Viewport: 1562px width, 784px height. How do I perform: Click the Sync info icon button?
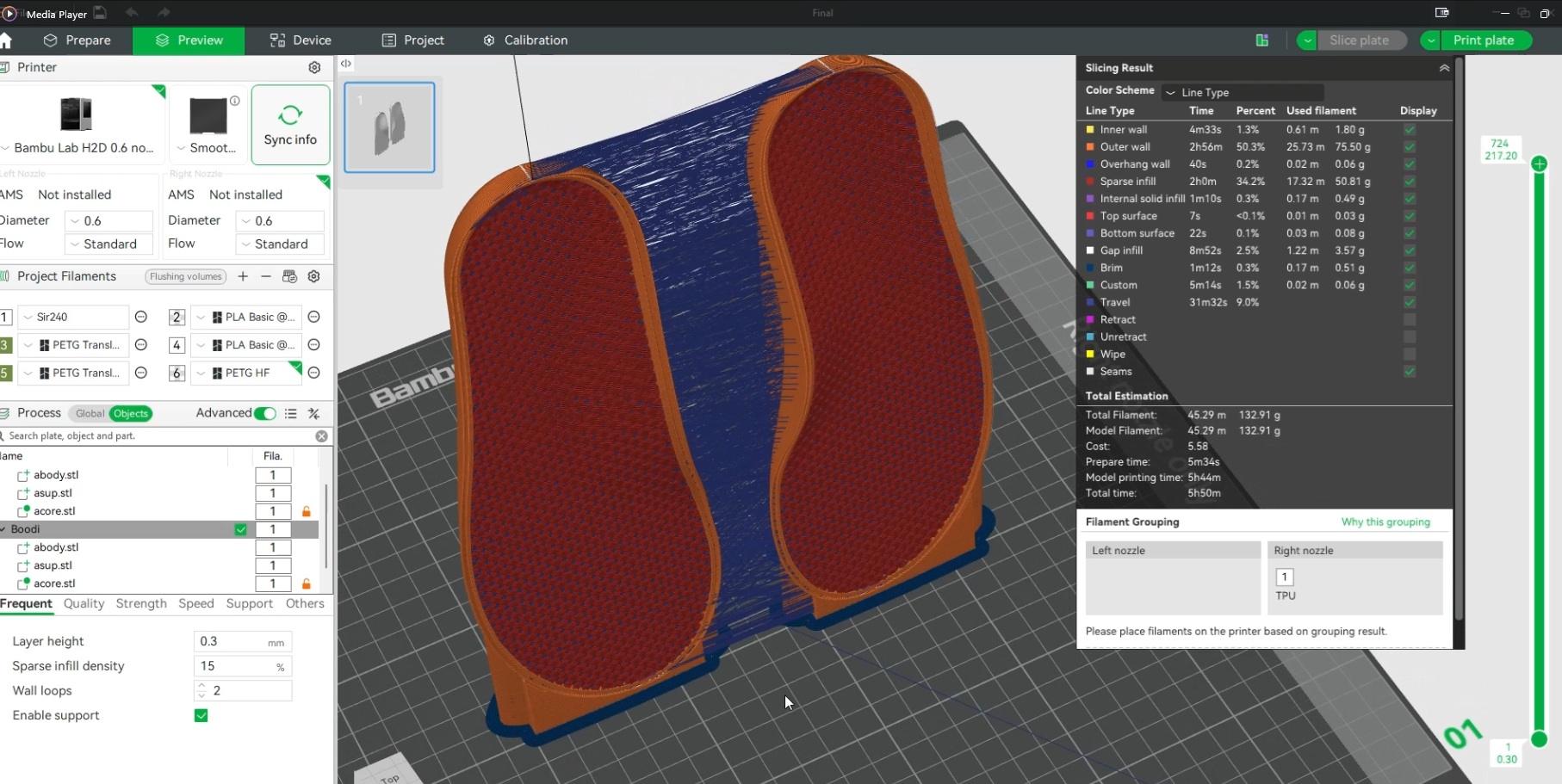point(290,125)
